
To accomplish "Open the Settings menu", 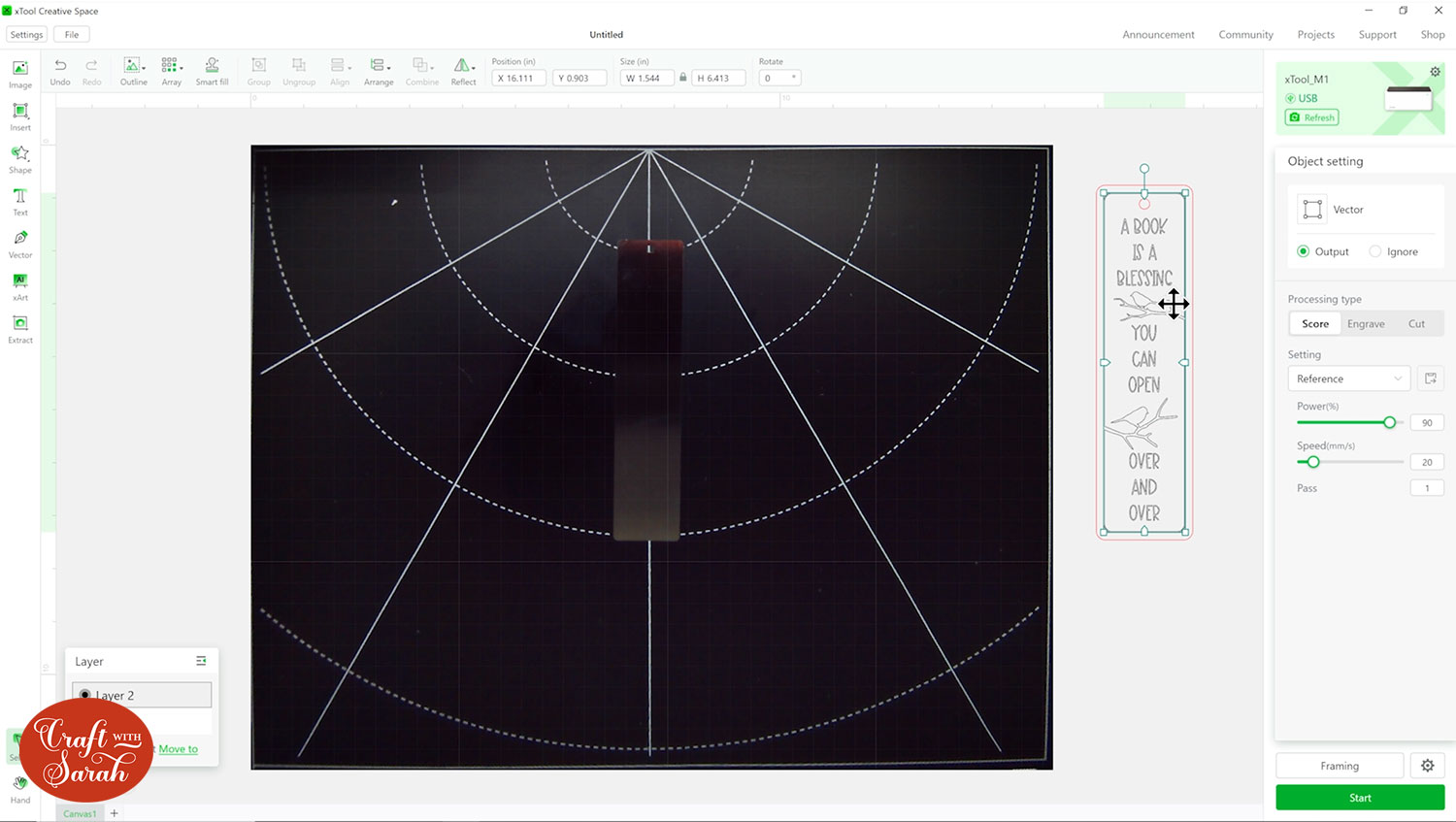I will click(x=26, y=34).
